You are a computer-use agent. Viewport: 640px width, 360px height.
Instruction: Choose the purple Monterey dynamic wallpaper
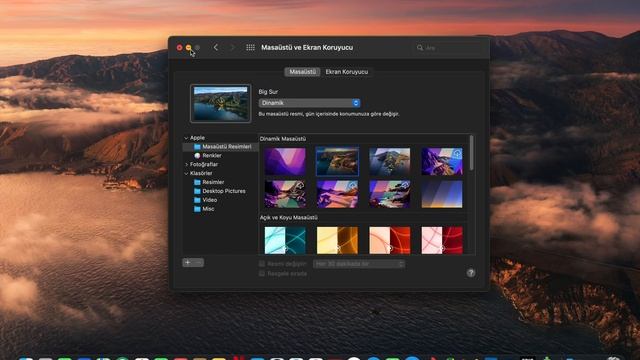[285, 162]
